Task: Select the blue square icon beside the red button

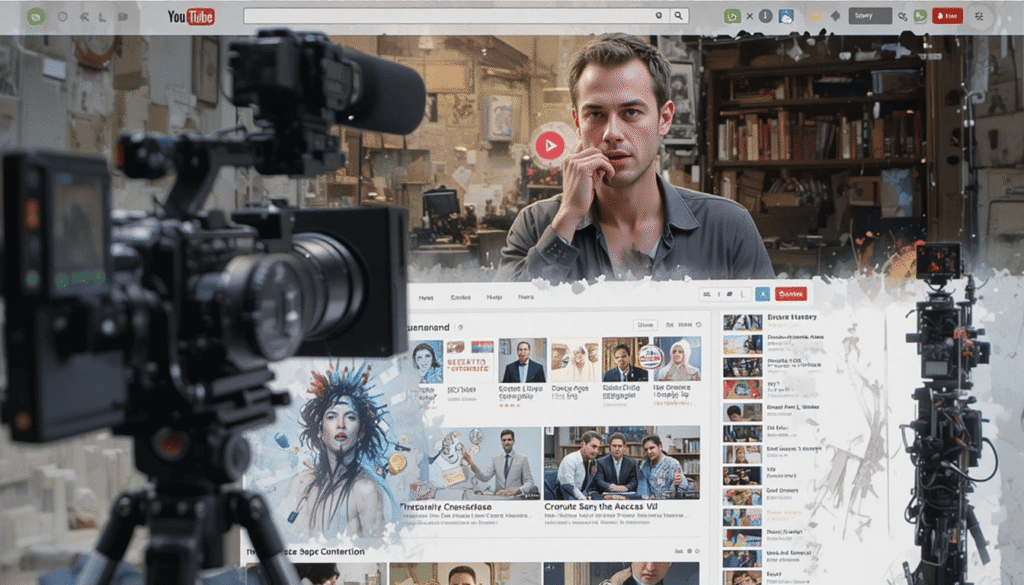Action: coord(761,294)
